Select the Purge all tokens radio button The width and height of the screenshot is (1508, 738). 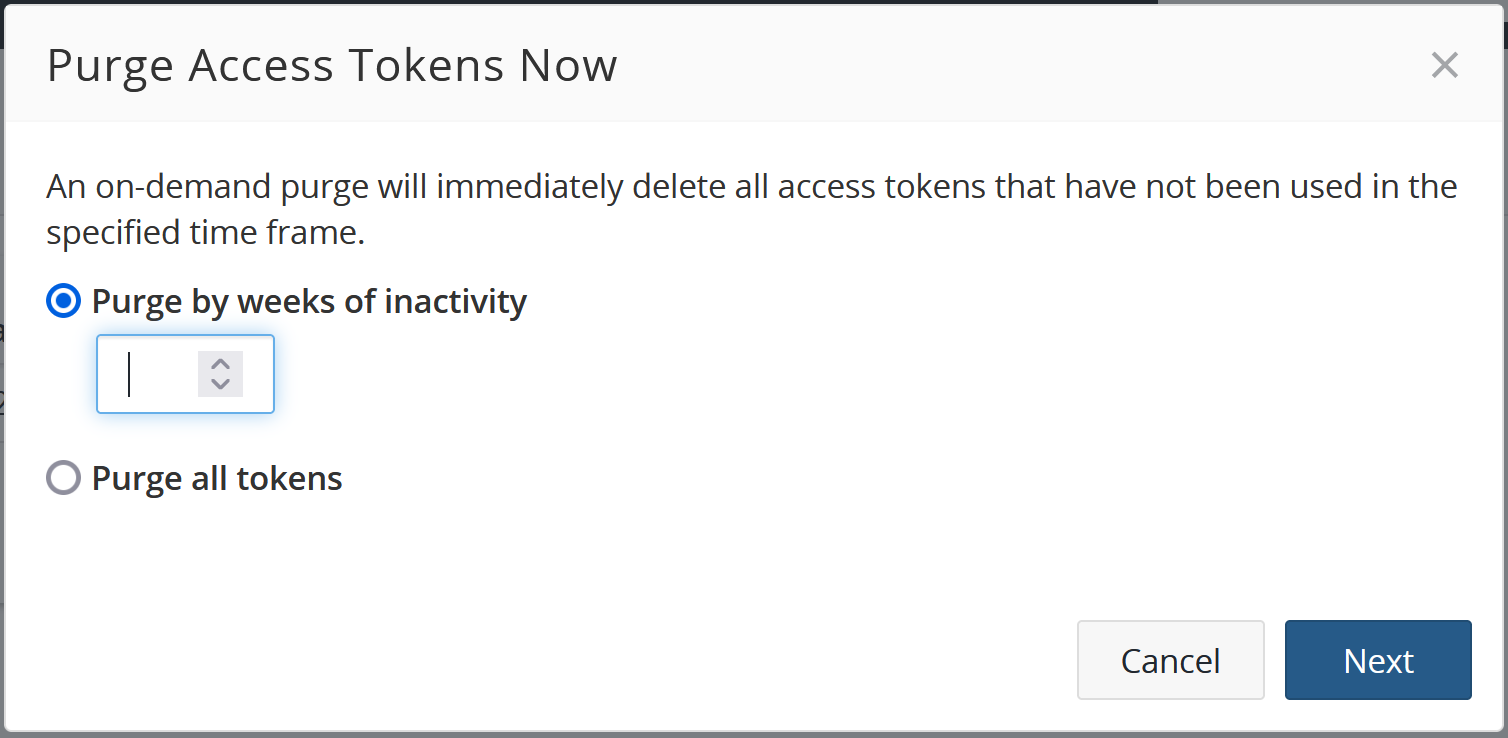click(x=64, y=479)
